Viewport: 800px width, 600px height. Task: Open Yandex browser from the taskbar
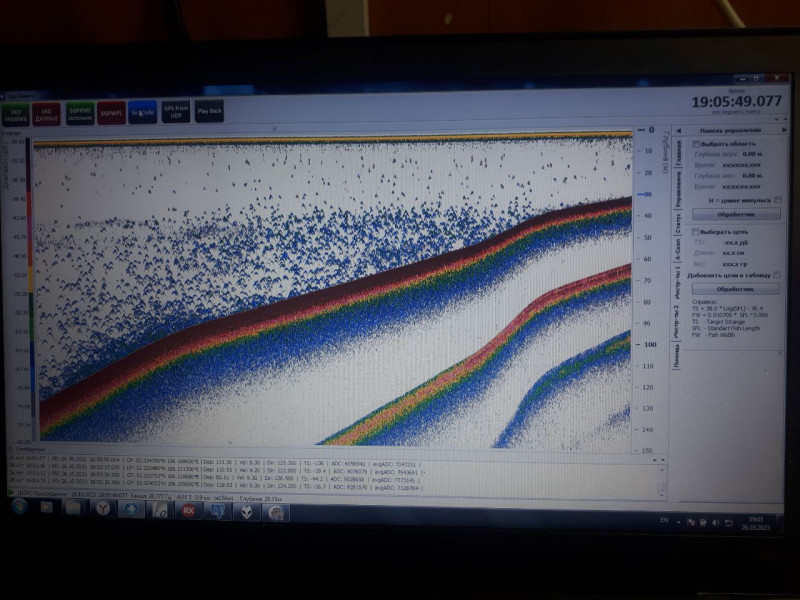pos(102,509)
